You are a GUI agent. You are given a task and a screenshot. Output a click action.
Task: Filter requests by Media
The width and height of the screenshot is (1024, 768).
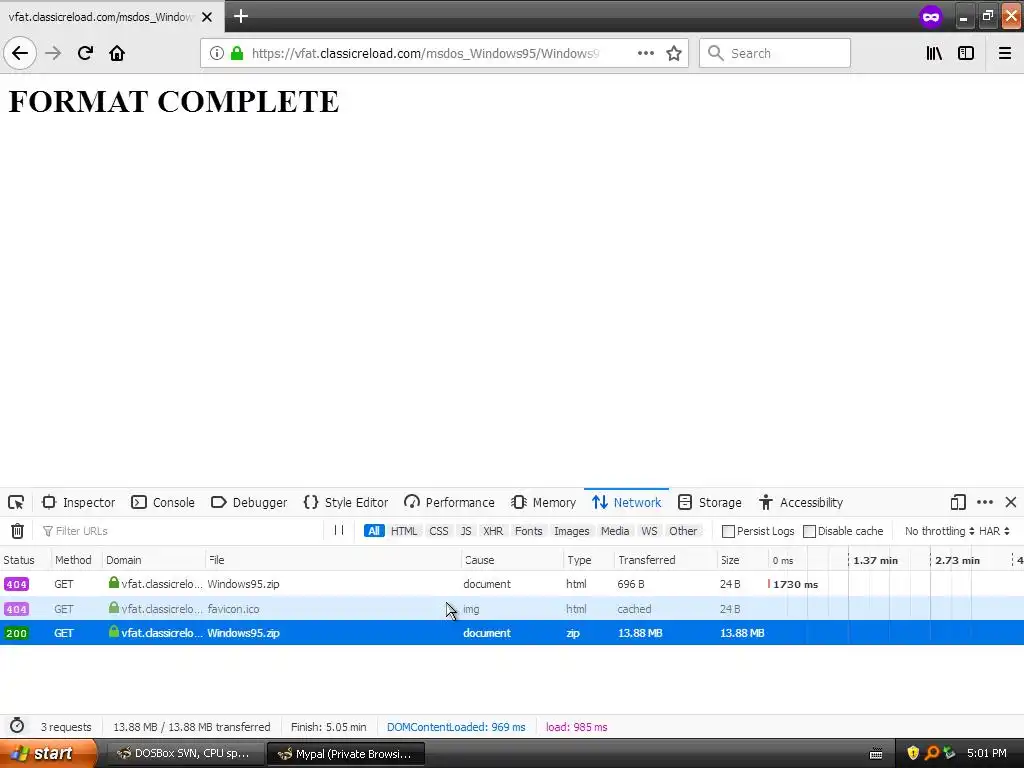pos(615,531)
